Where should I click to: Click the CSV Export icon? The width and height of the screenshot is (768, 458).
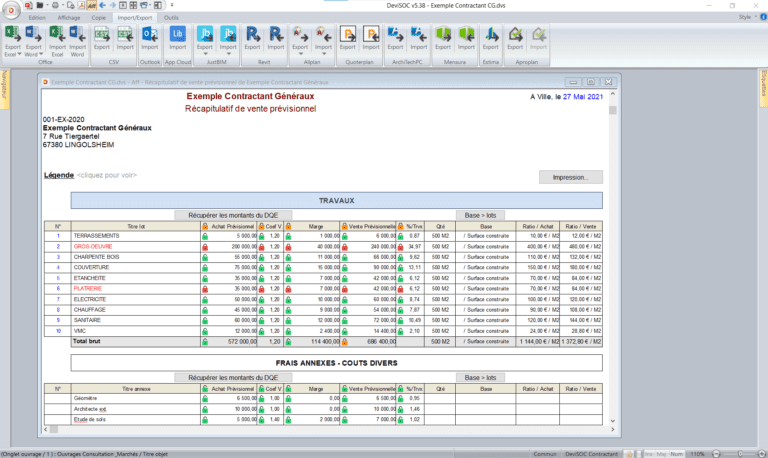[x=101, y=35]
